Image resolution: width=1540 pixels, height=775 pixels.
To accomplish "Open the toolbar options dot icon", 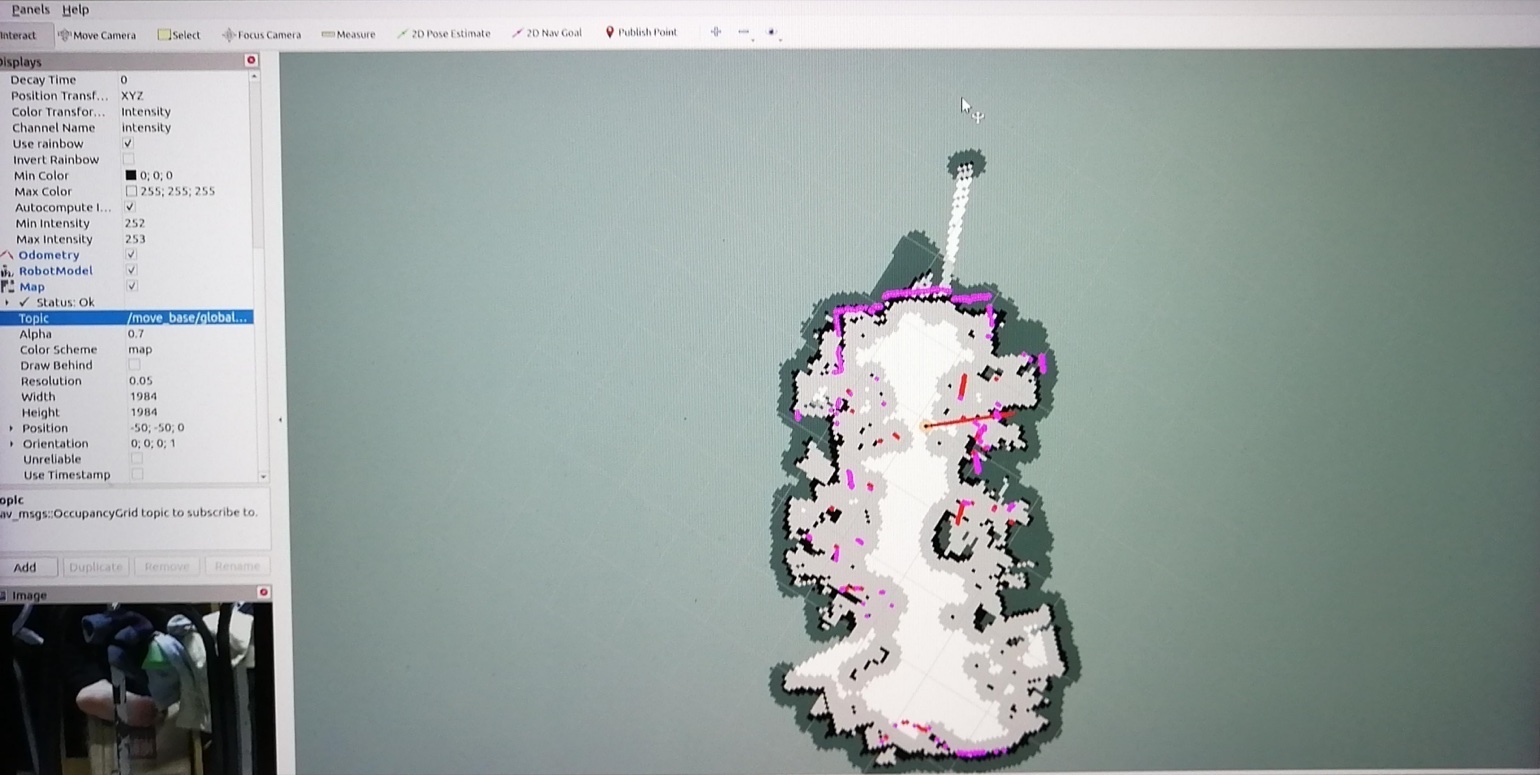I will tap(772, 32).
